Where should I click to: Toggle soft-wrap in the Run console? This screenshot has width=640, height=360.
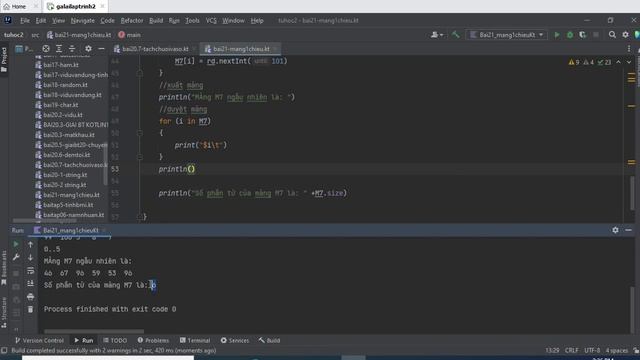(x=30, y=270)
